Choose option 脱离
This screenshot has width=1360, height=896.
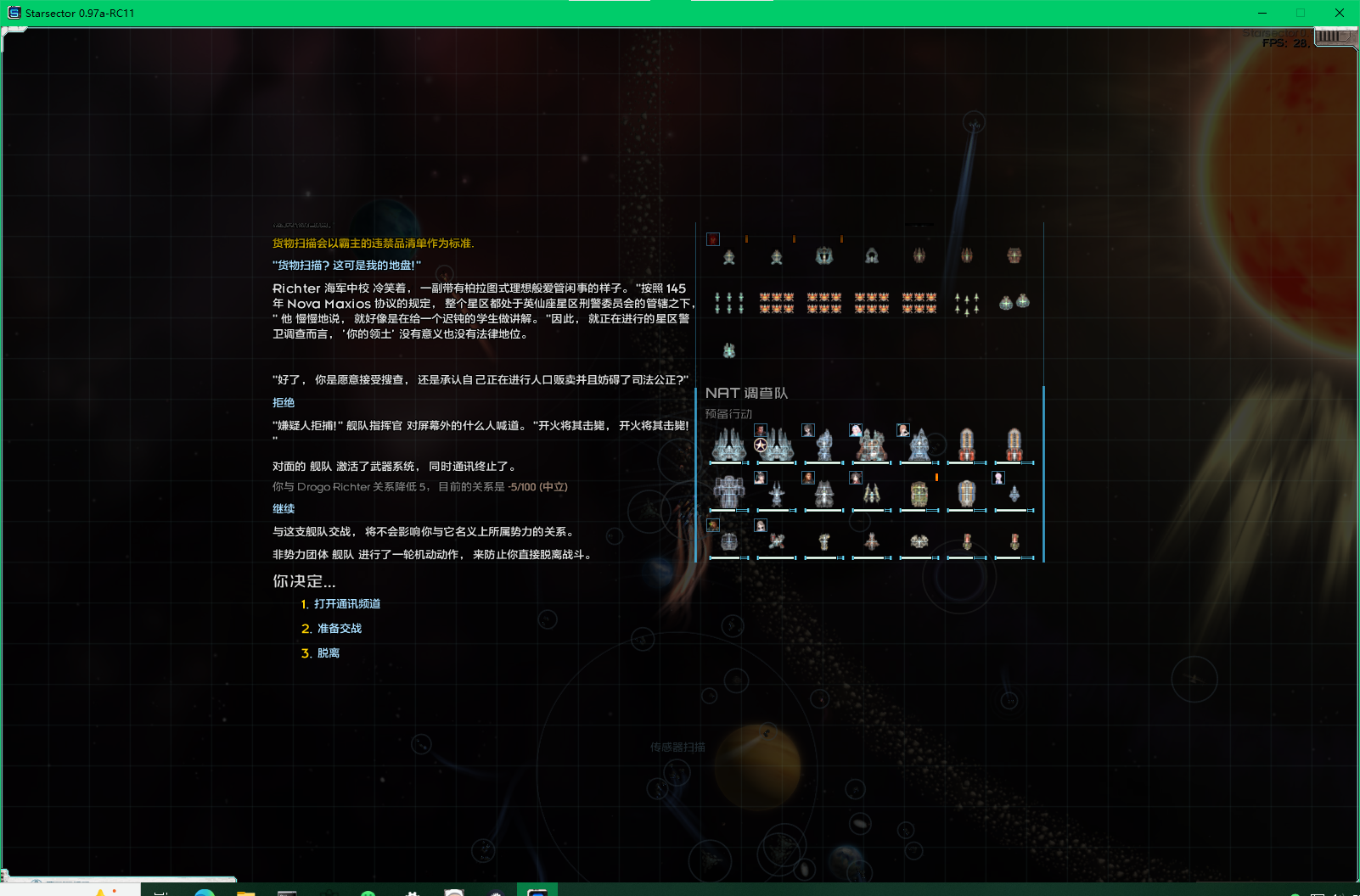point(329,652)
